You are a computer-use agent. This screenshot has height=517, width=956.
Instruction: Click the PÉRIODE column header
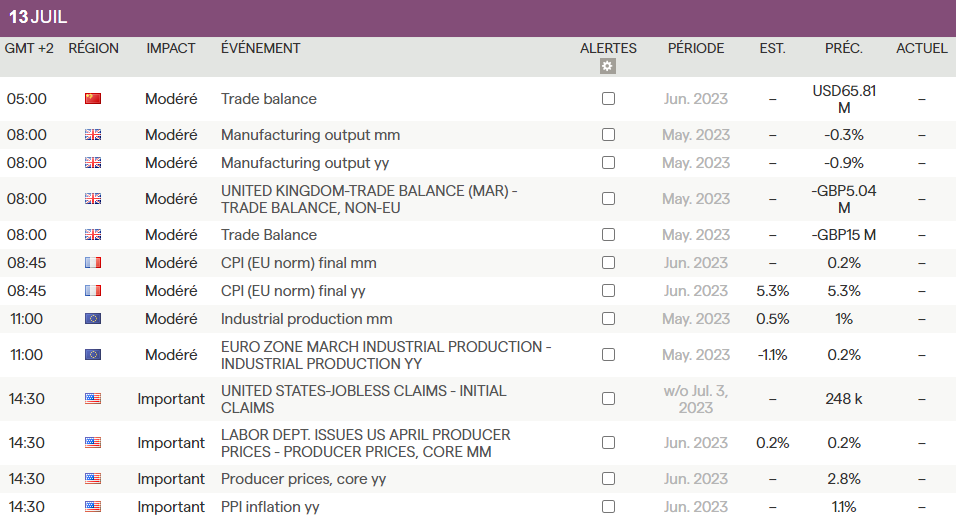point(696,48)
